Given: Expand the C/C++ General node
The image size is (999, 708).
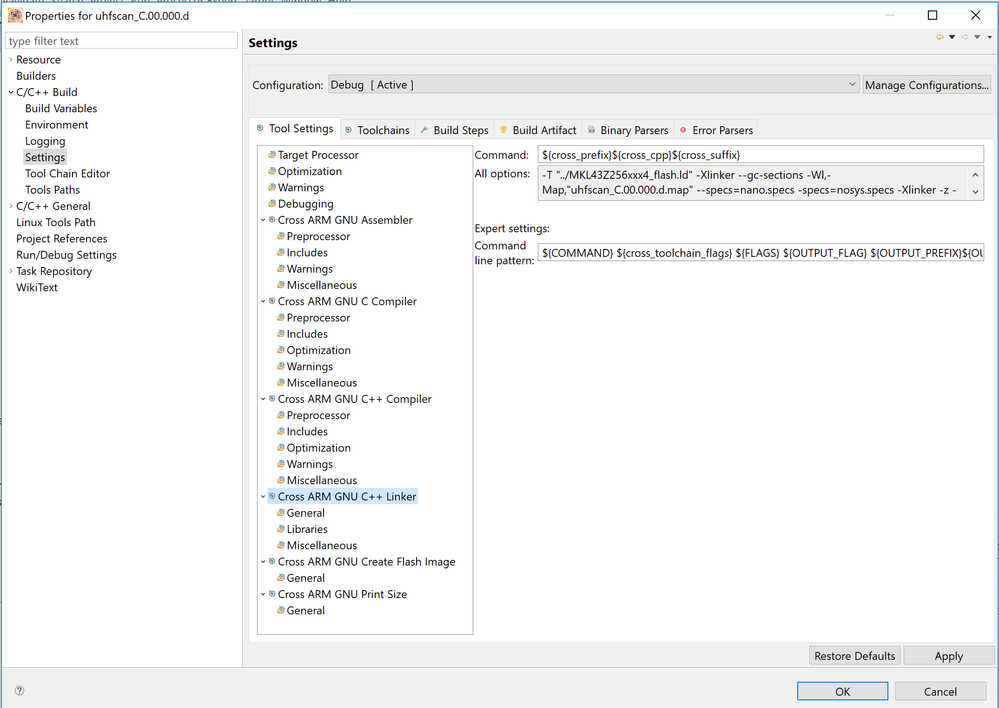Looking at the screenshot, I should (10, 206).
